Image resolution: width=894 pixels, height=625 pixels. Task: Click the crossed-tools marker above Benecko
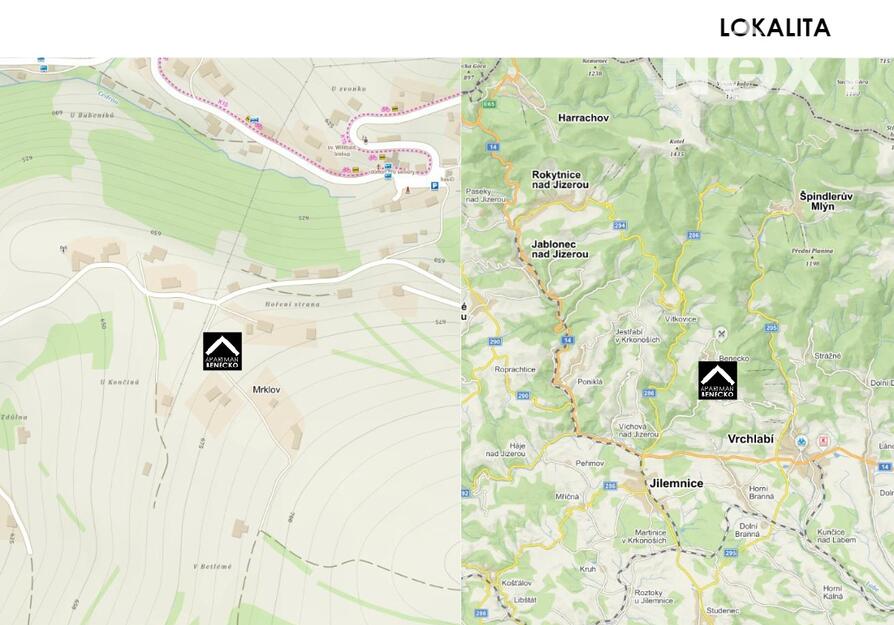pyautogui.click(x=721, y=334)
